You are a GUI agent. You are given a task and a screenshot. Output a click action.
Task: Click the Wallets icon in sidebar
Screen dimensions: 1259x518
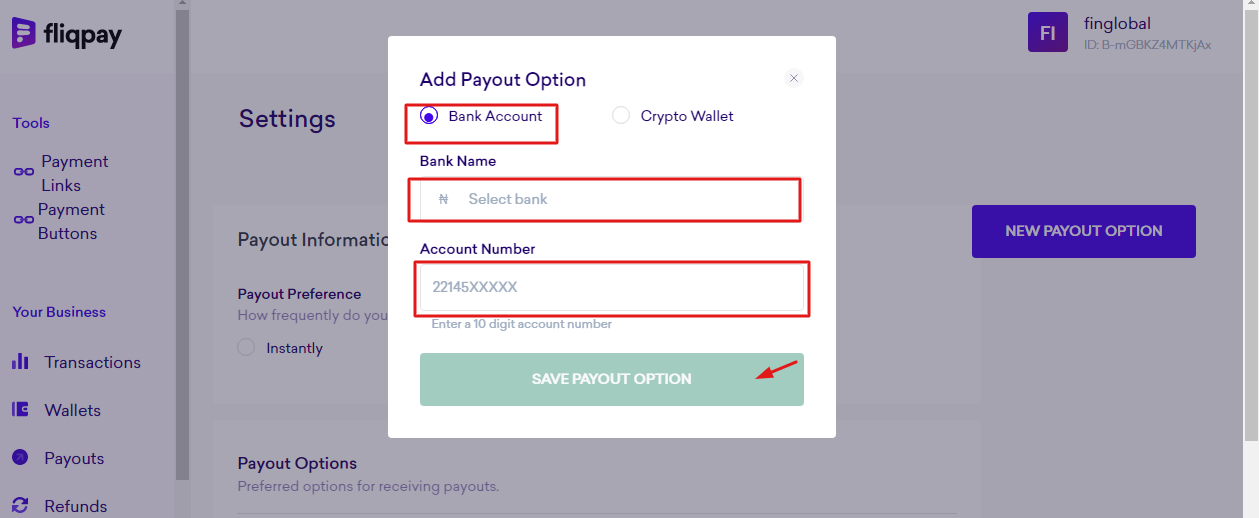[20, 410]
